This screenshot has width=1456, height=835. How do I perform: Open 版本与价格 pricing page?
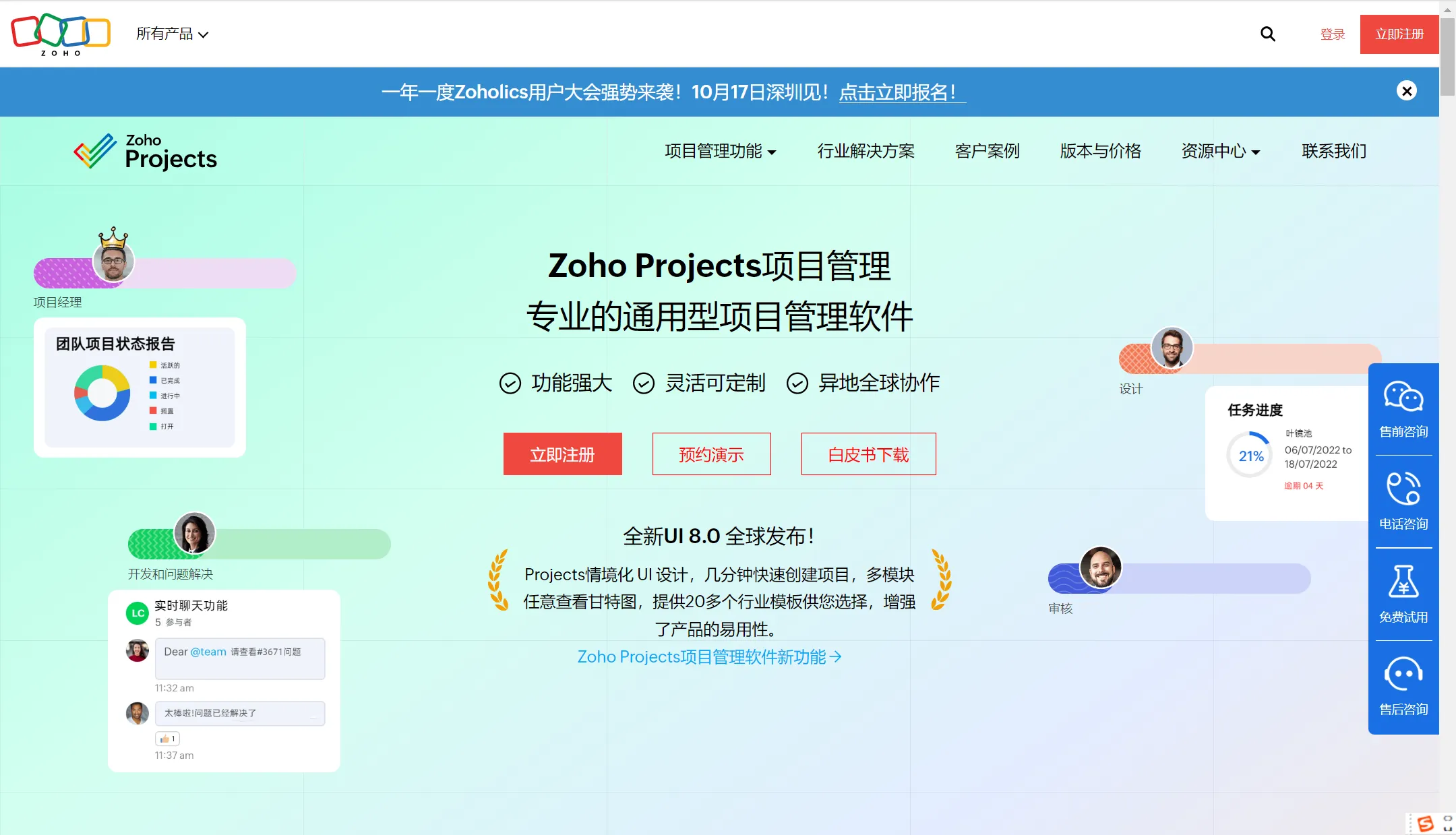[1101, 151]
